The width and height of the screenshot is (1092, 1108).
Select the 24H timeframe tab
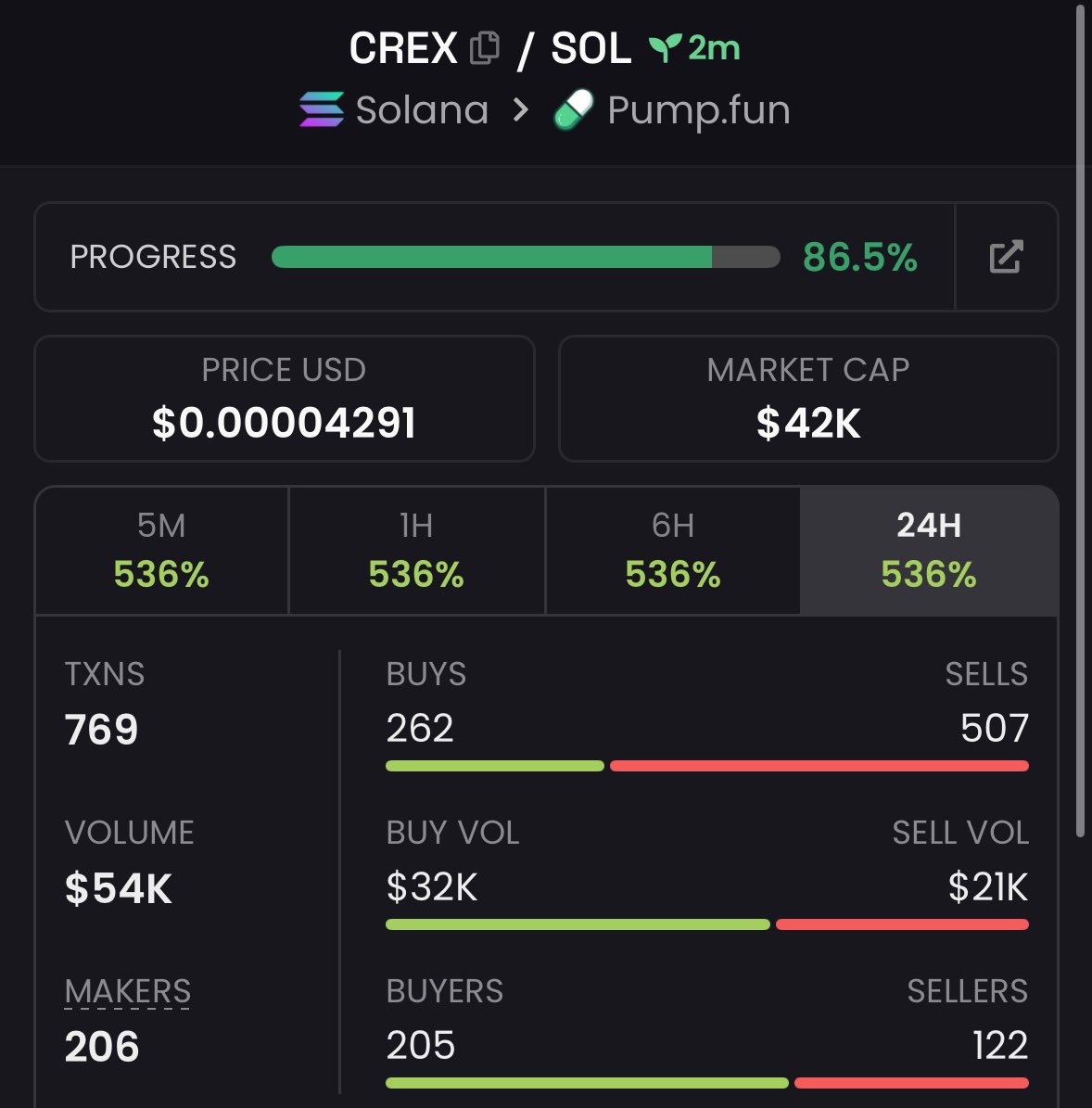point(928,550)
